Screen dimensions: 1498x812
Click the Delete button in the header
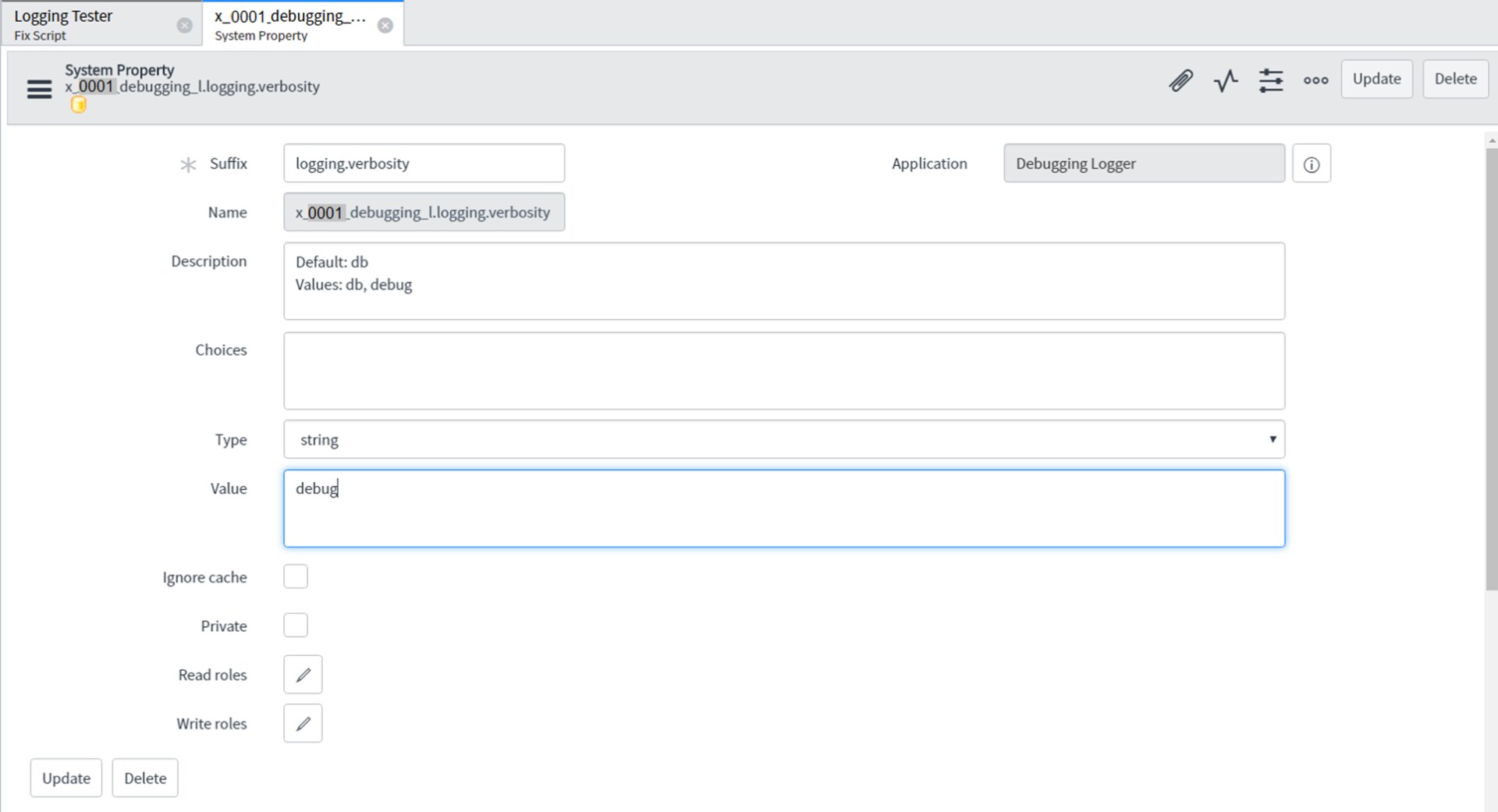[1455, 79]
